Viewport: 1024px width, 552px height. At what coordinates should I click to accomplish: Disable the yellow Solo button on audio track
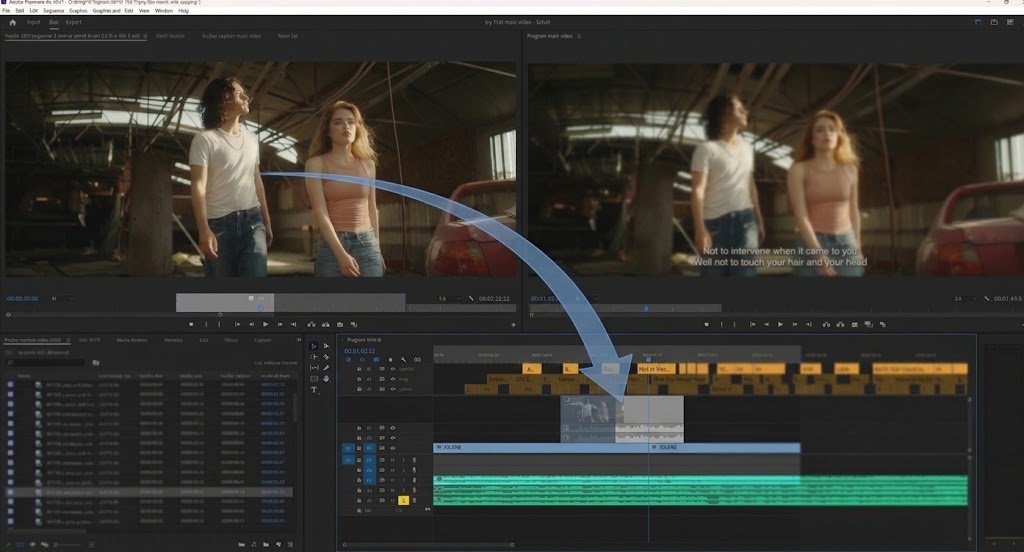403,500
